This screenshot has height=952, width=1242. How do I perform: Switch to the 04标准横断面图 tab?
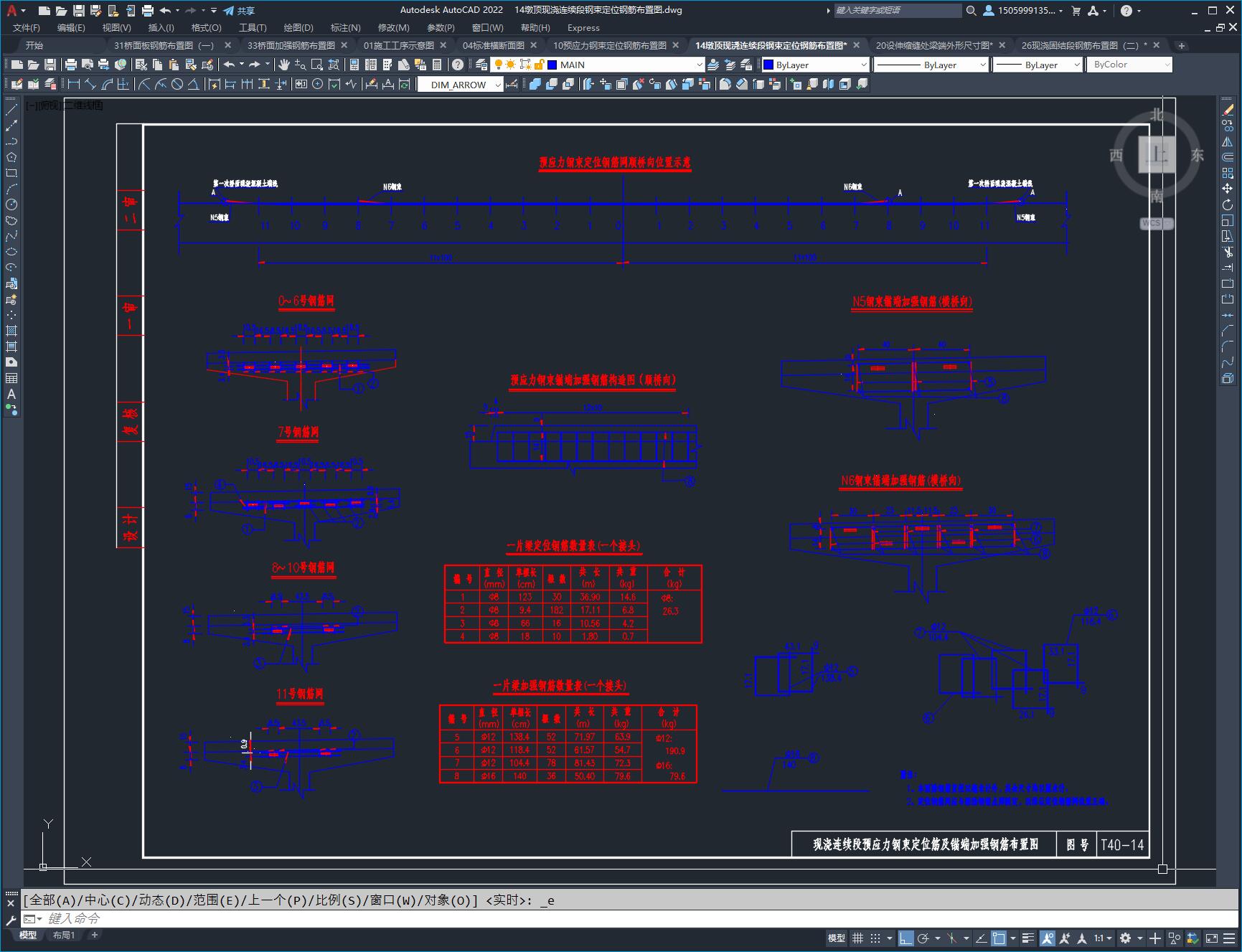point(493,45)
